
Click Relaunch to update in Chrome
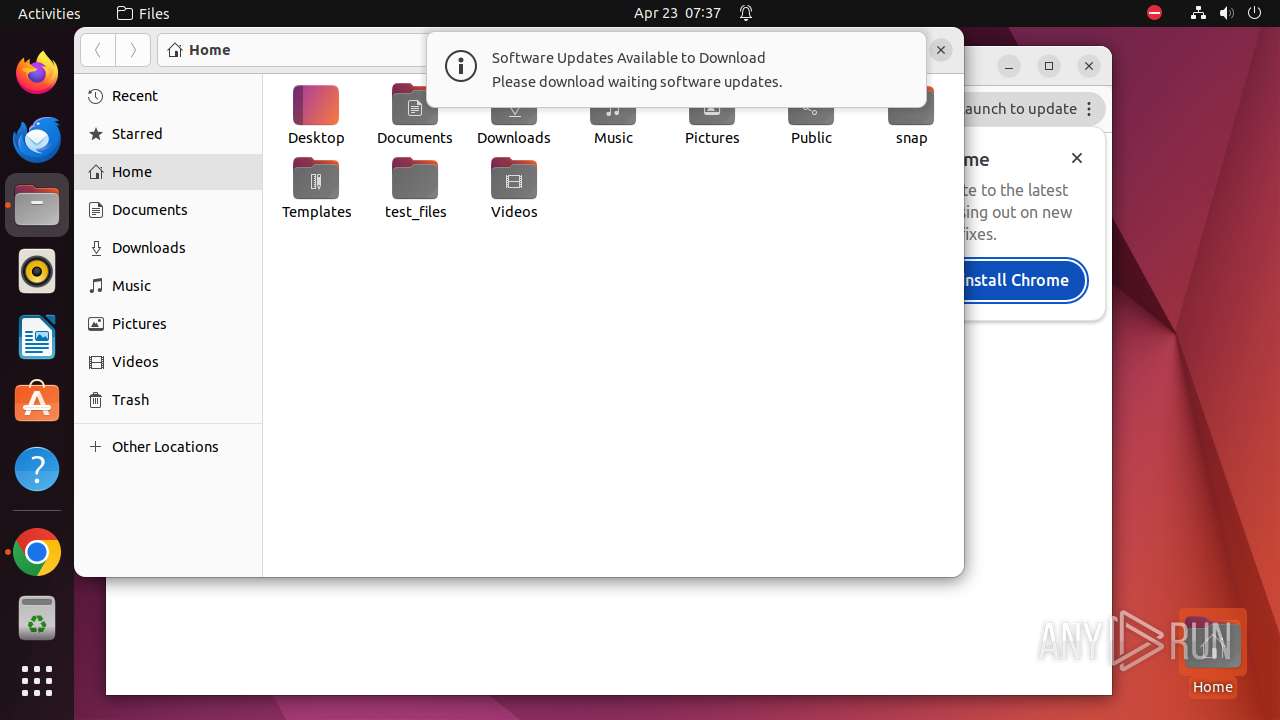pos(1019,109)
